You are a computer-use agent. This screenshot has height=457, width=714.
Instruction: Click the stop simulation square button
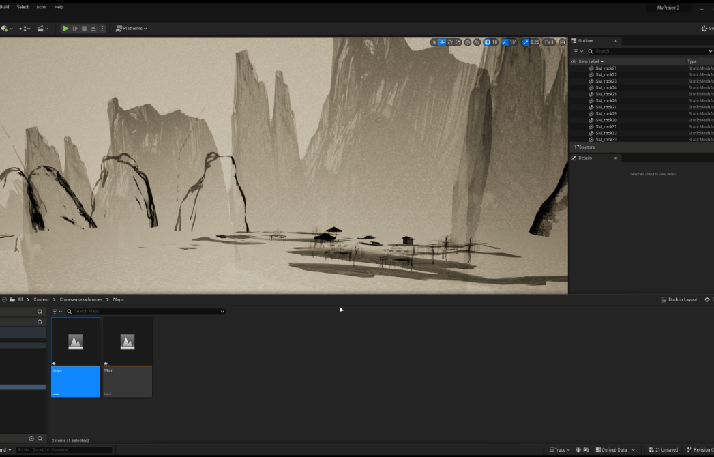pyautogui.click(x=84, y=28)
